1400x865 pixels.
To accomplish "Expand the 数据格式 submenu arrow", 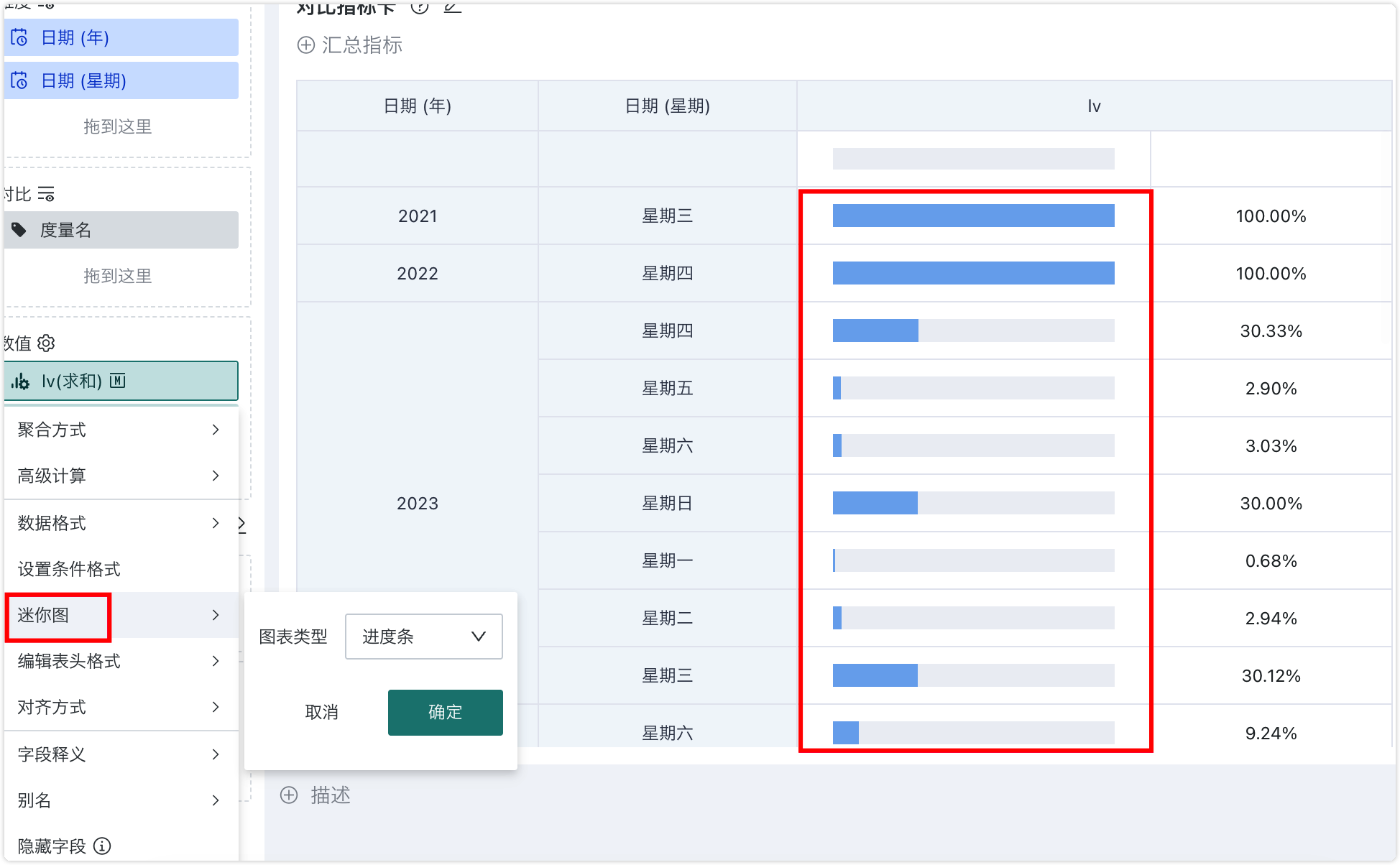I will (216, 523).
